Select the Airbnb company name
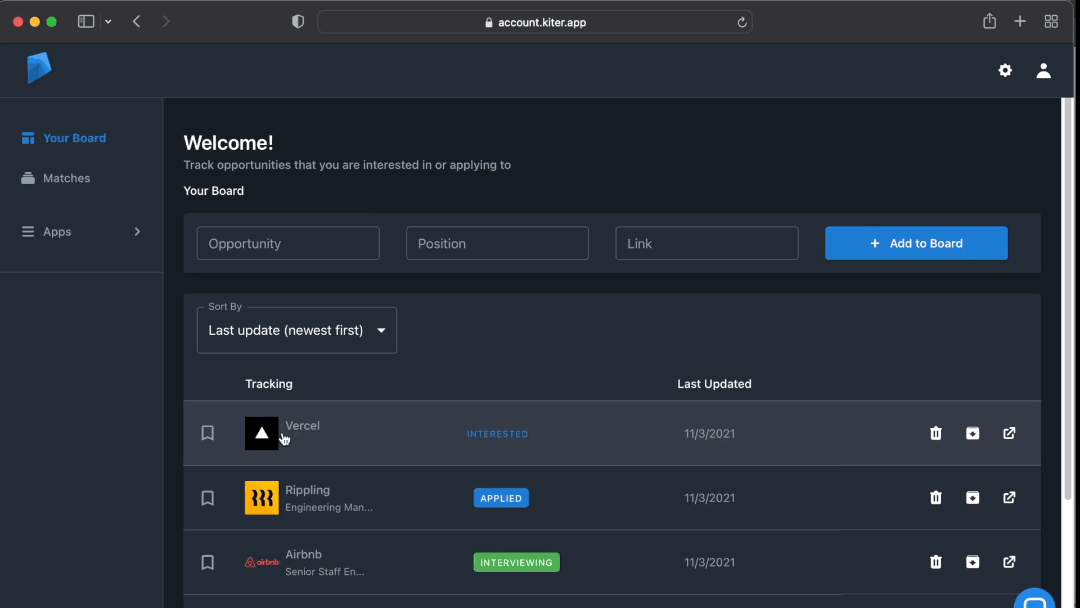 [x=303, y=554]
